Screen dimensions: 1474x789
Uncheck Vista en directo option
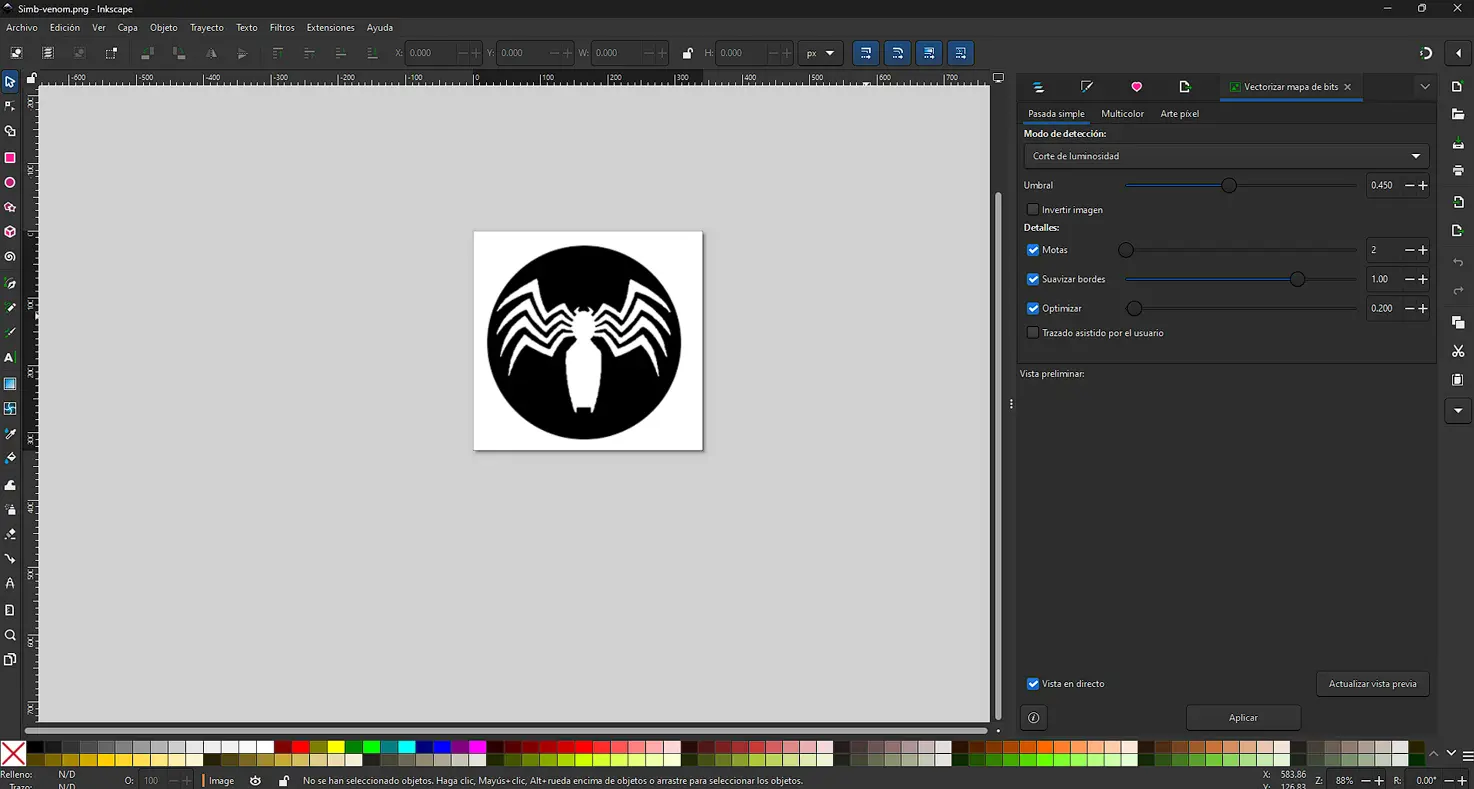coord(1032,683)
